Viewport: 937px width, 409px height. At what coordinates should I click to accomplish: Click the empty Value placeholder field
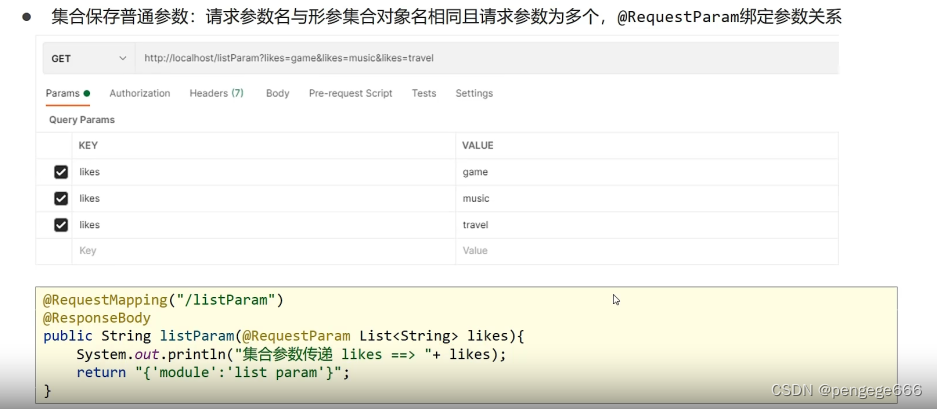[647, 251]
